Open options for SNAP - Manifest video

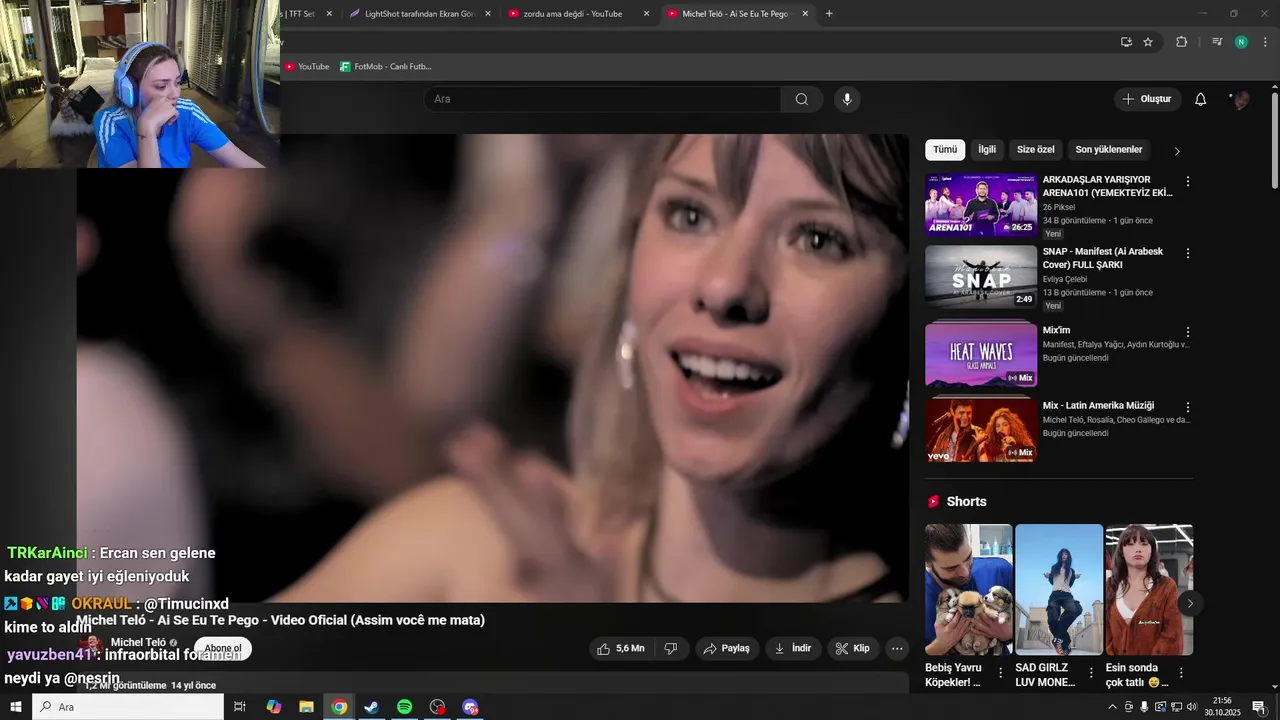tap(1188, 253)
